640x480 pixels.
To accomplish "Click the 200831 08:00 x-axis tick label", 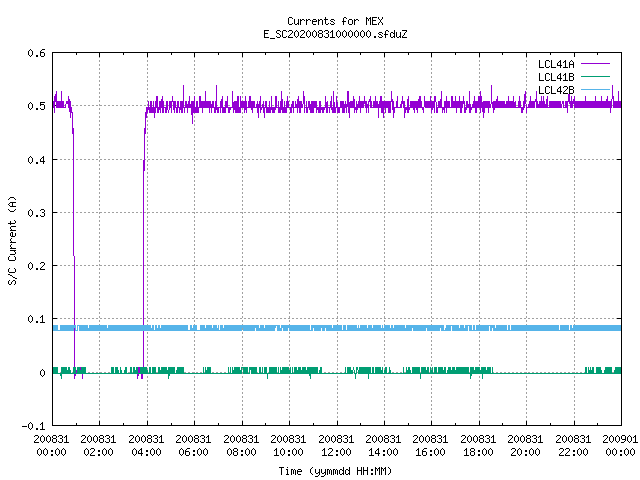I will tap(241, 446).
